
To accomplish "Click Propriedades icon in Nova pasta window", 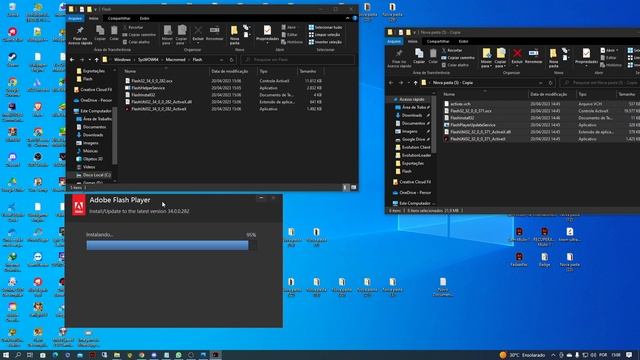I will pyautogui.click(x=586, y=53).
